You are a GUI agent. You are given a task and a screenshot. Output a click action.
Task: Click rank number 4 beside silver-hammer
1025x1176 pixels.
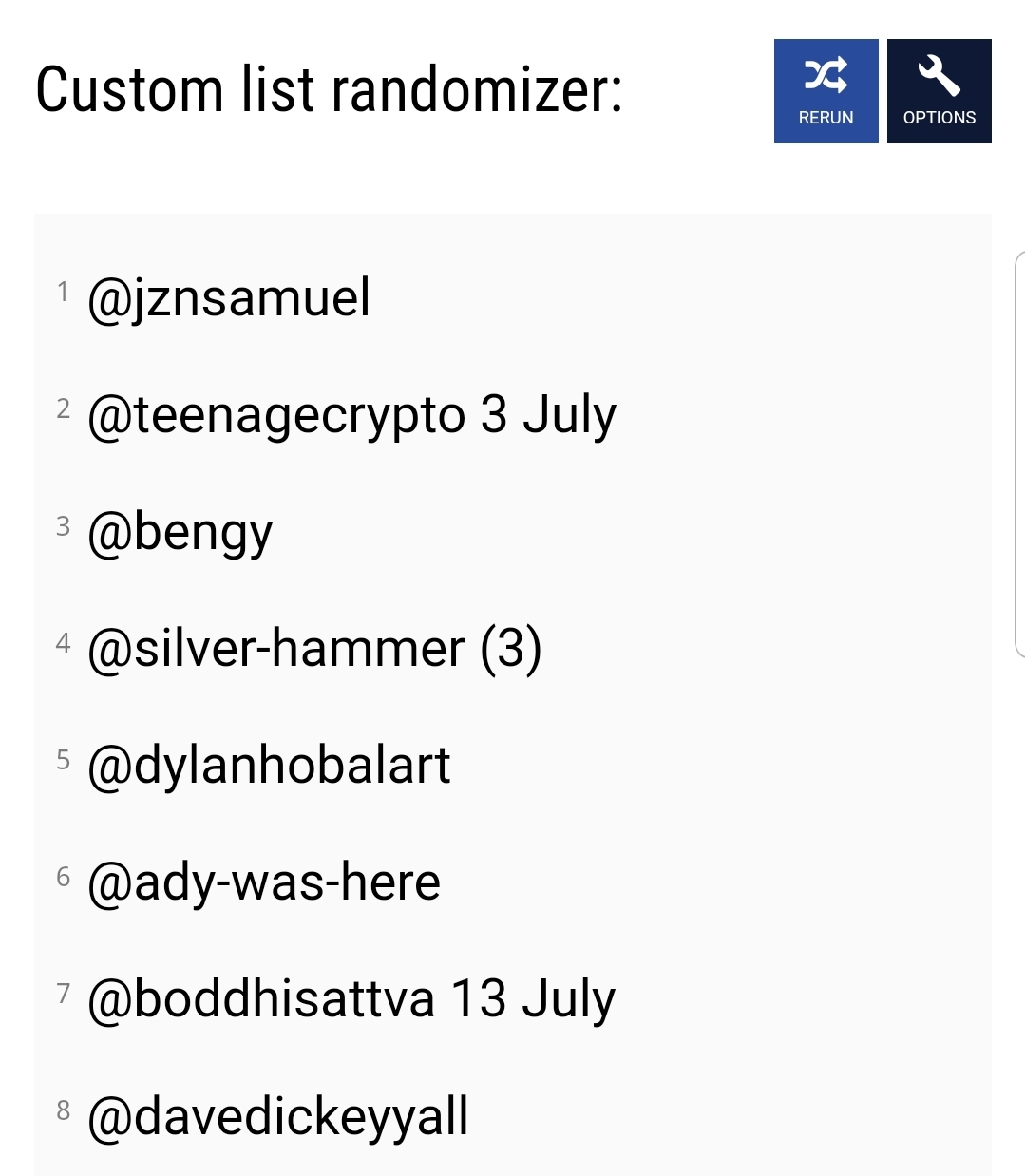[x=63, y=643]
